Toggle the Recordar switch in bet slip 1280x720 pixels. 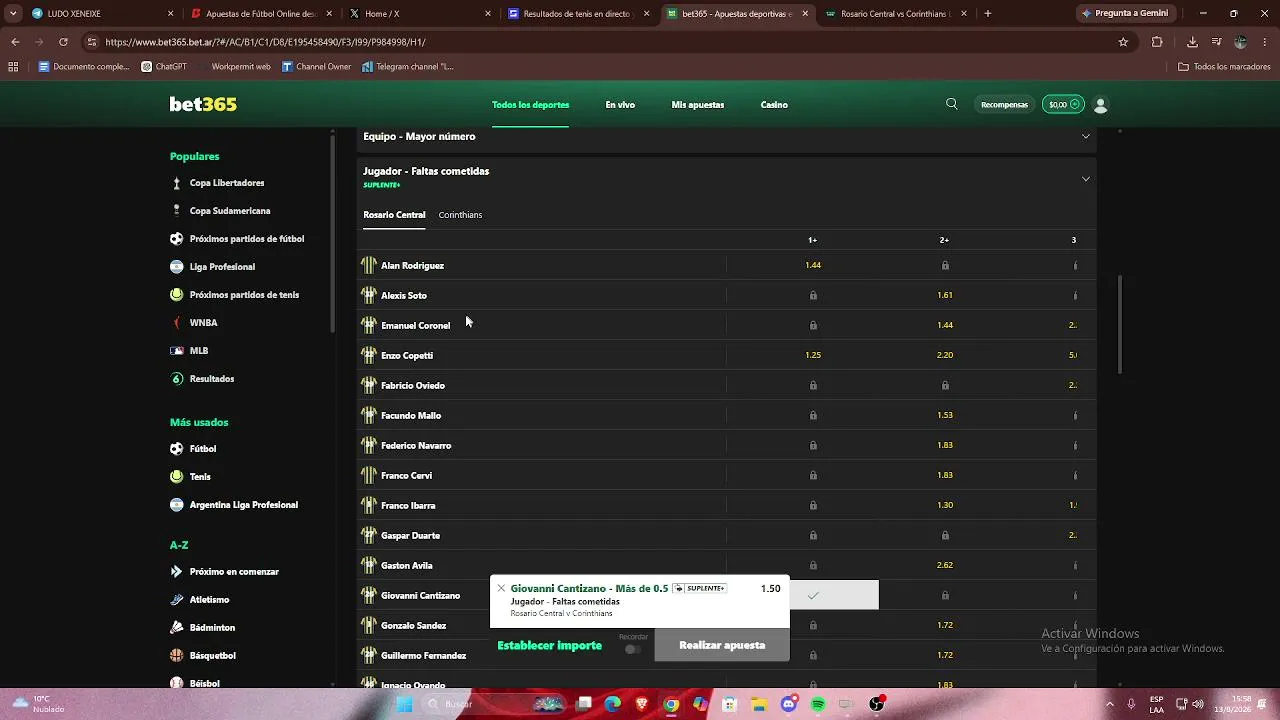(x=632, y=649)
